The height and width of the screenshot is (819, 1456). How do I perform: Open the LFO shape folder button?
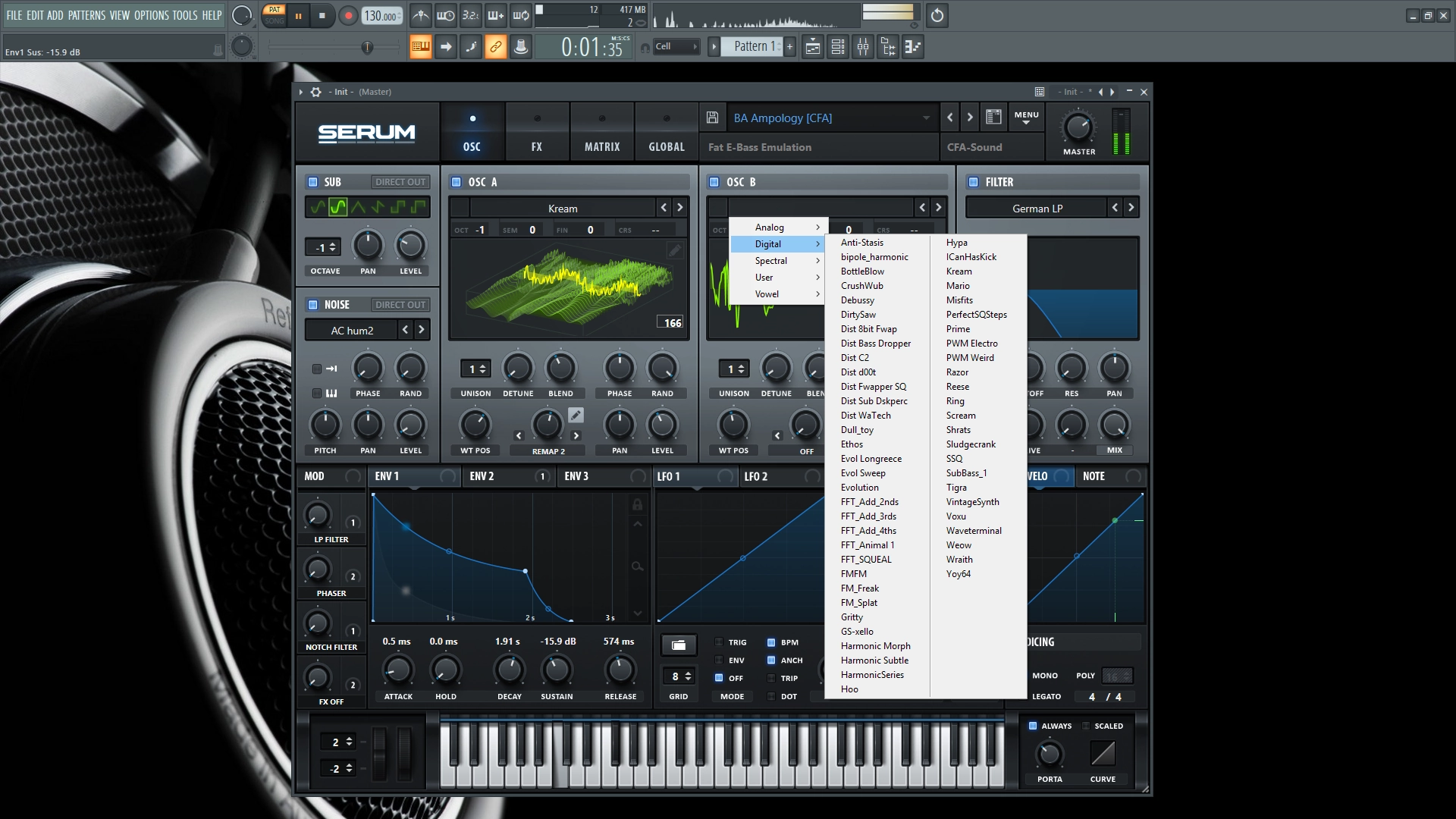click(x=679, y=645)
